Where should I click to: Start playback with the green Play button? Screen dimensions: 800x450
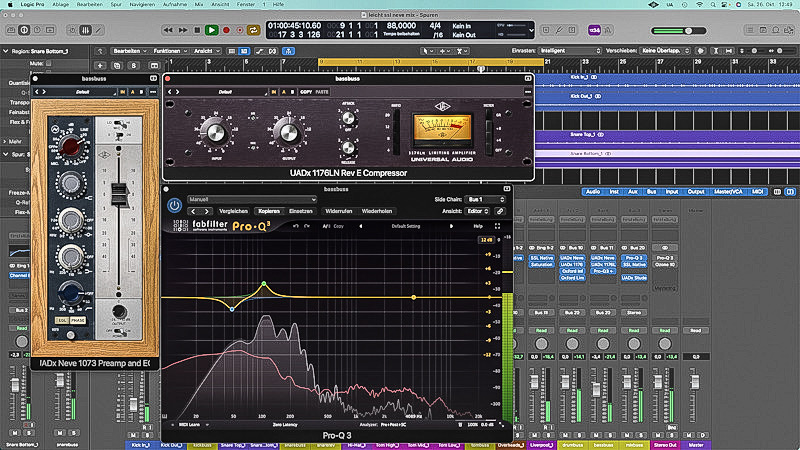[211, 30]
